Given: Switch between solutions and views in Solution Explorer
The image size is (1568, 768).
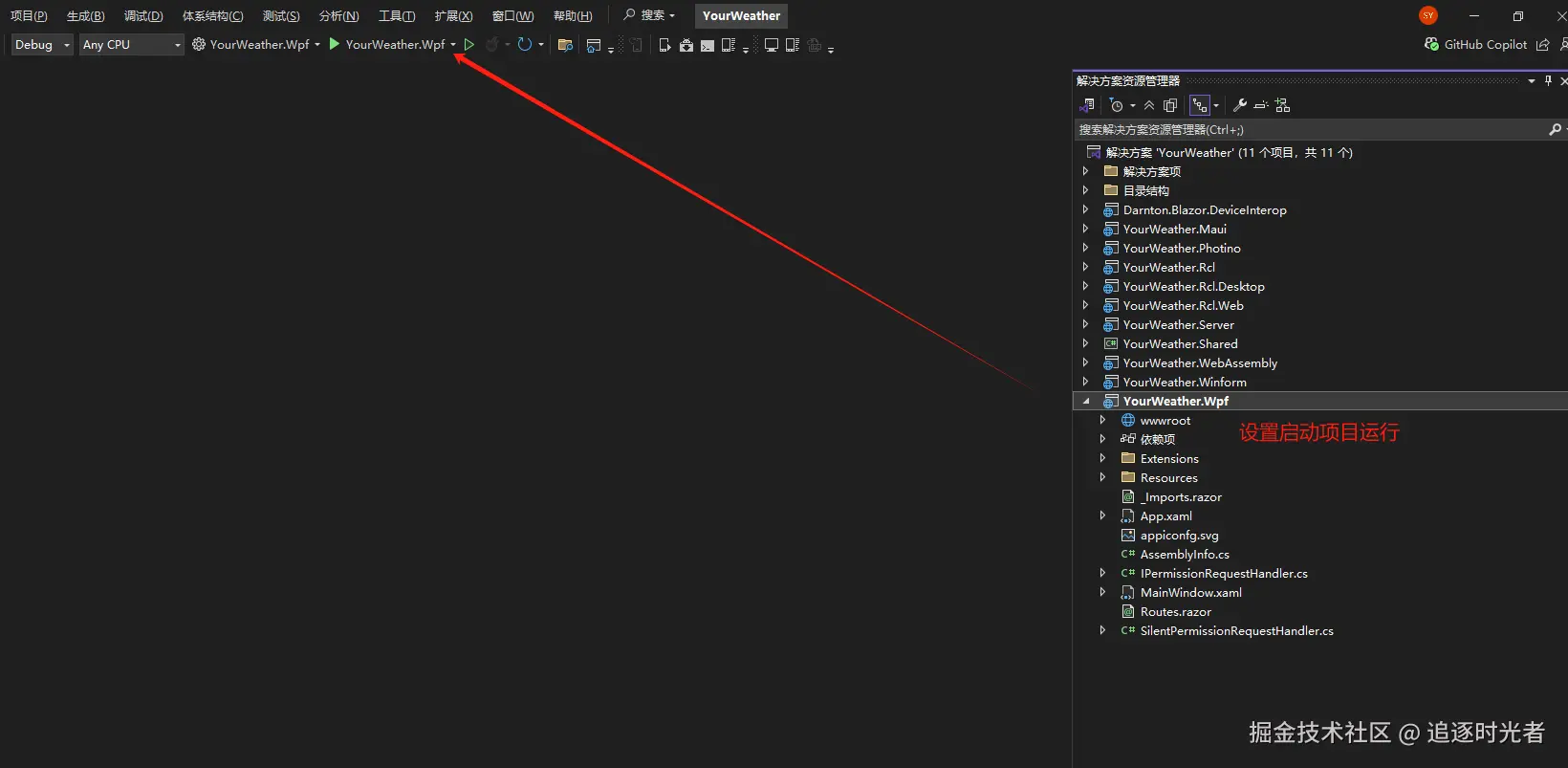Looking at the screenshot, I should pos(1088,105).
